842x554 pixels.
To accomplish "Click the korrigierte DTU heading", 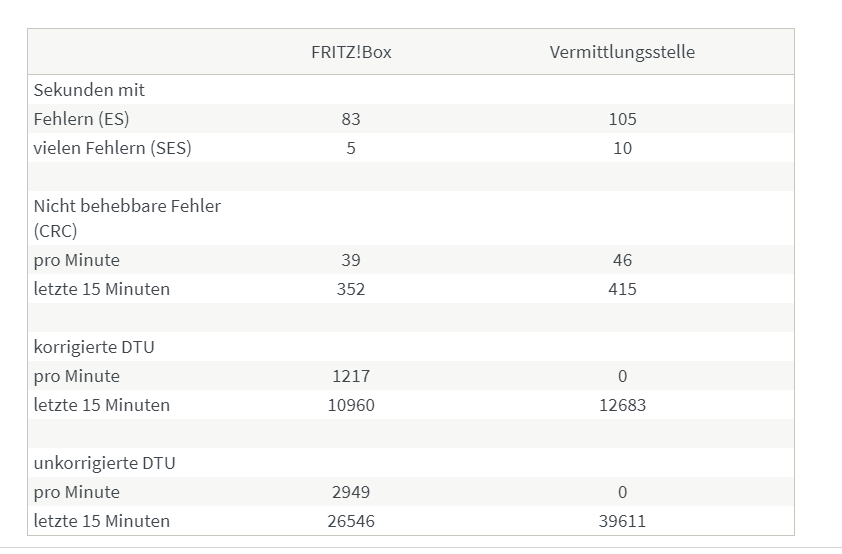I will point(94,347).
